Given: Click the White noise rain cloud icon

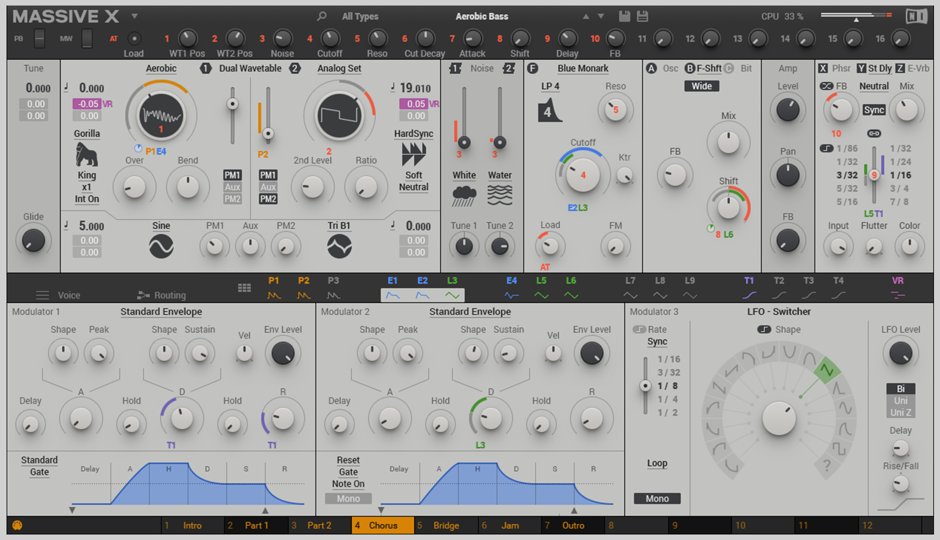Looking at the screenshot, I should 464,194.
